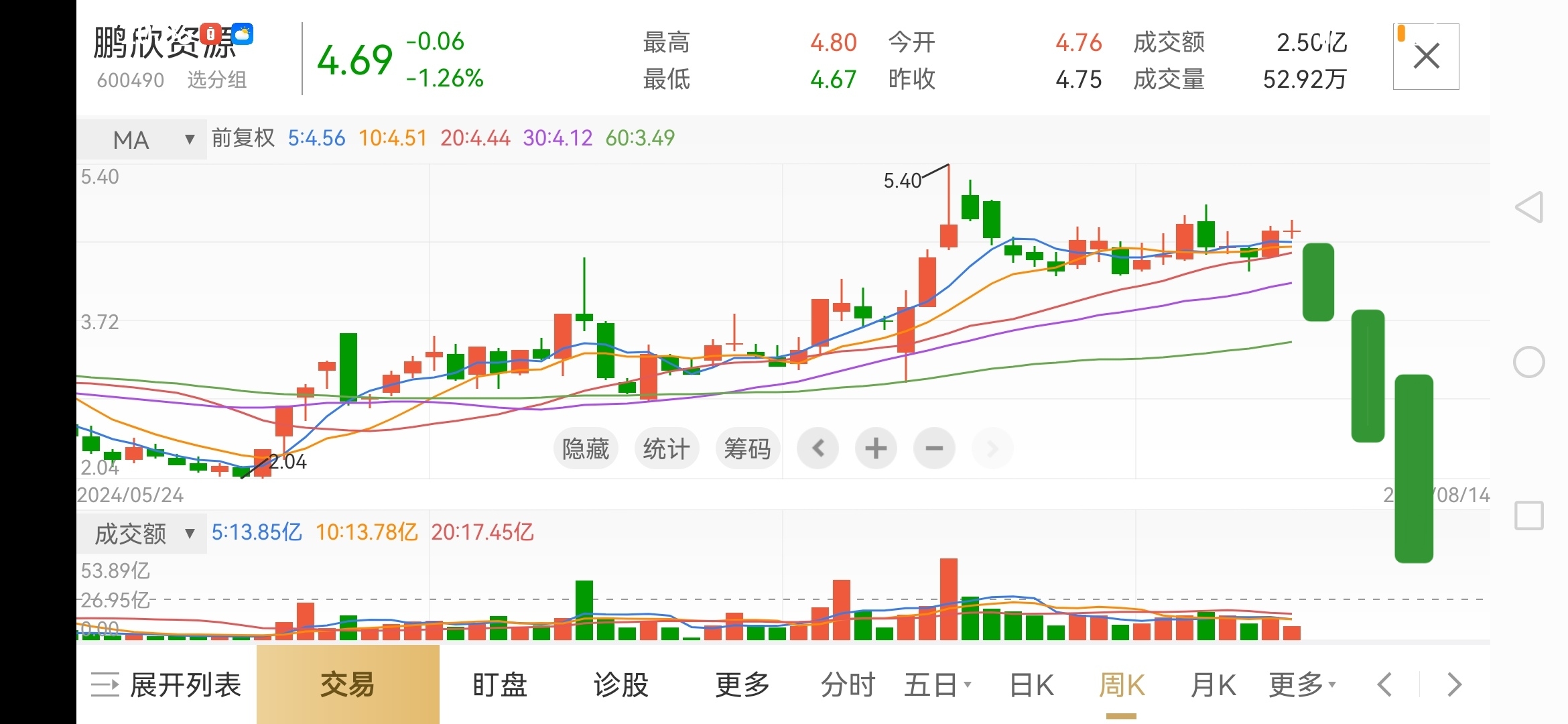Tap the 2.04 low price marker
1568x724 pixels.
click(287, 462)
